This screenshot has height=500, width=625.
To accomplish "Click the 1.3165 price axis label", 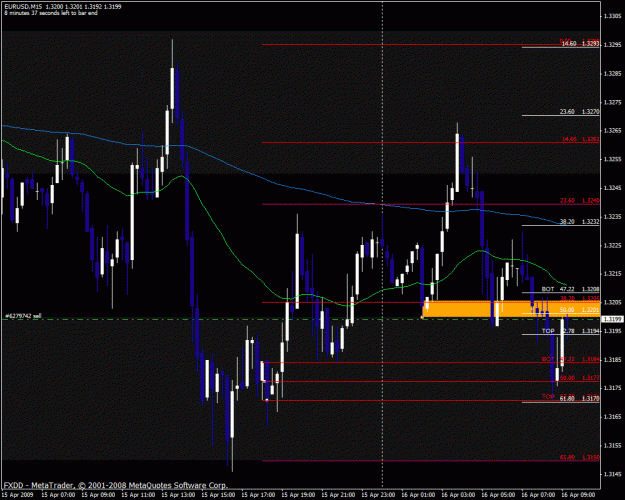I will (x=613, y=417).
